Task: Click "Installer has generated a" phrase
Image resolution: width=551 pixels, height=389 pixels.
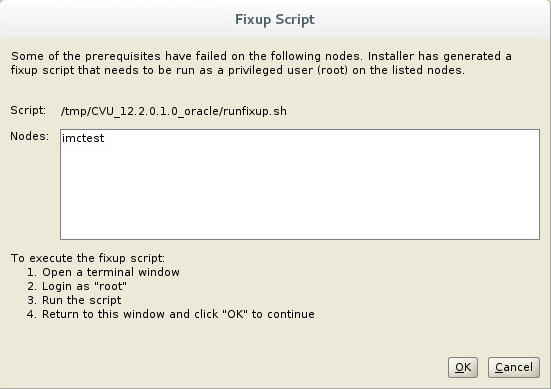Action: (x=440, y=56)
